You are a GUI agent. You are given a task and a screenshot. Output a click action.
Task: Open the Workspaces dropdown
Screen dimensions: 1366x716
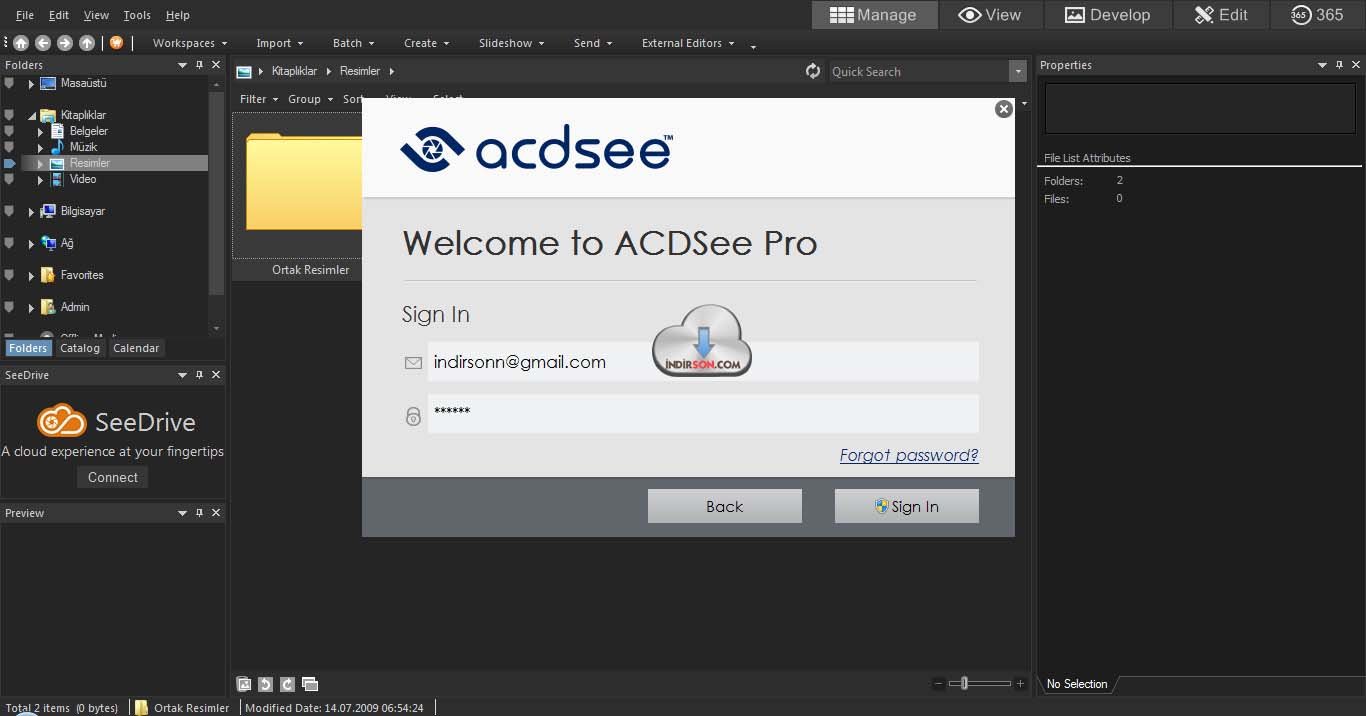pos(190,43)
